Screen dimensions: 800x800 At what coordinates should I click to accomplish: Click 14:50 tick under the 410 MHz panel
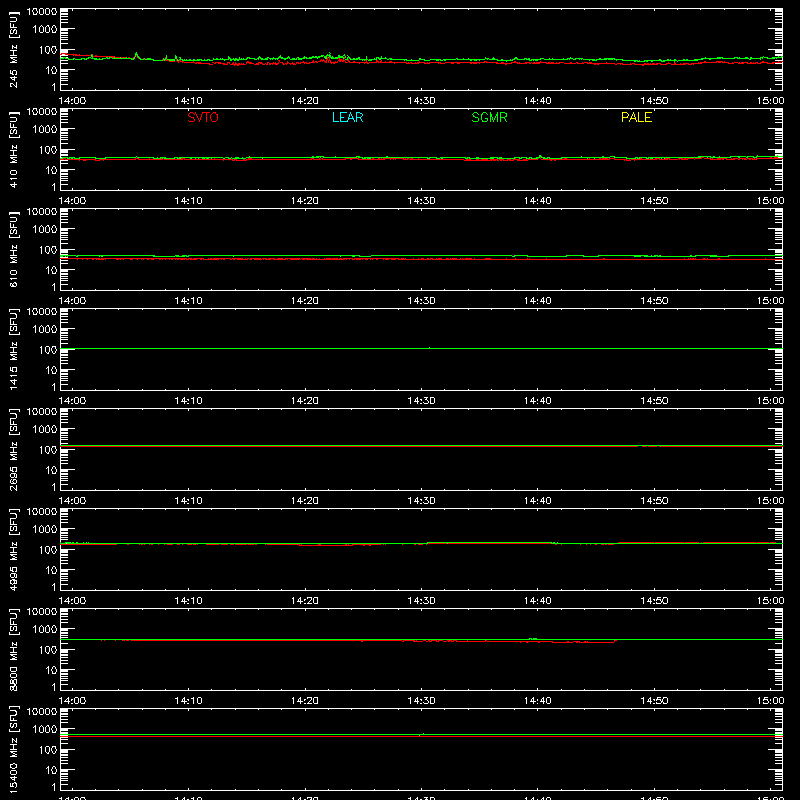654,201
